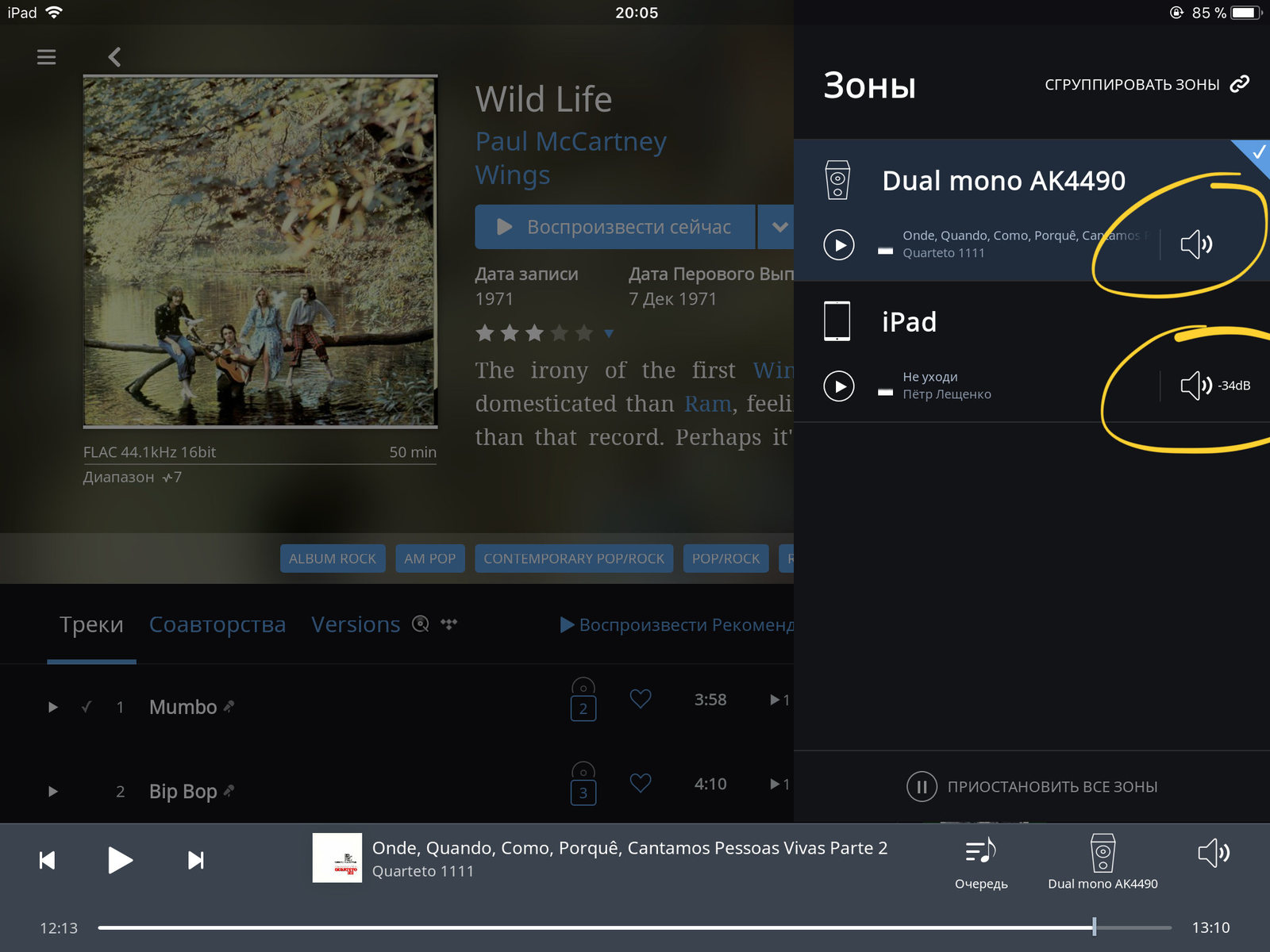Select the ALBUM ROCK genre tag

[x=333, y=559]
